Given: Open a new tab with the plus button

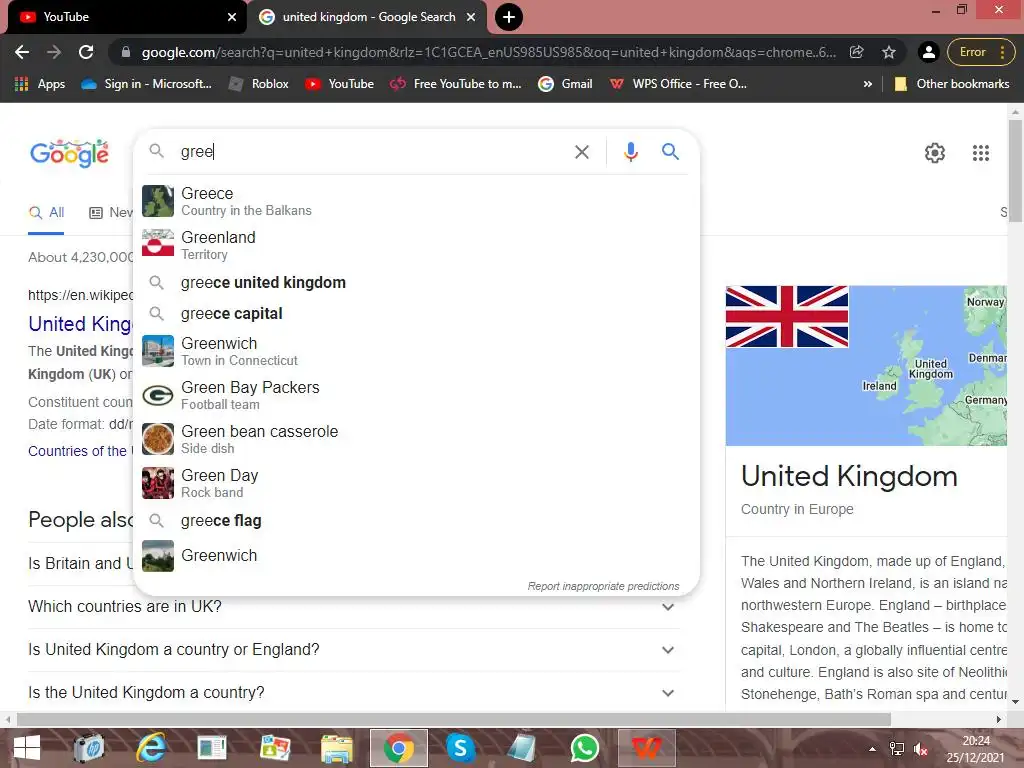Looking at the screenshot, I should (509, 17).
